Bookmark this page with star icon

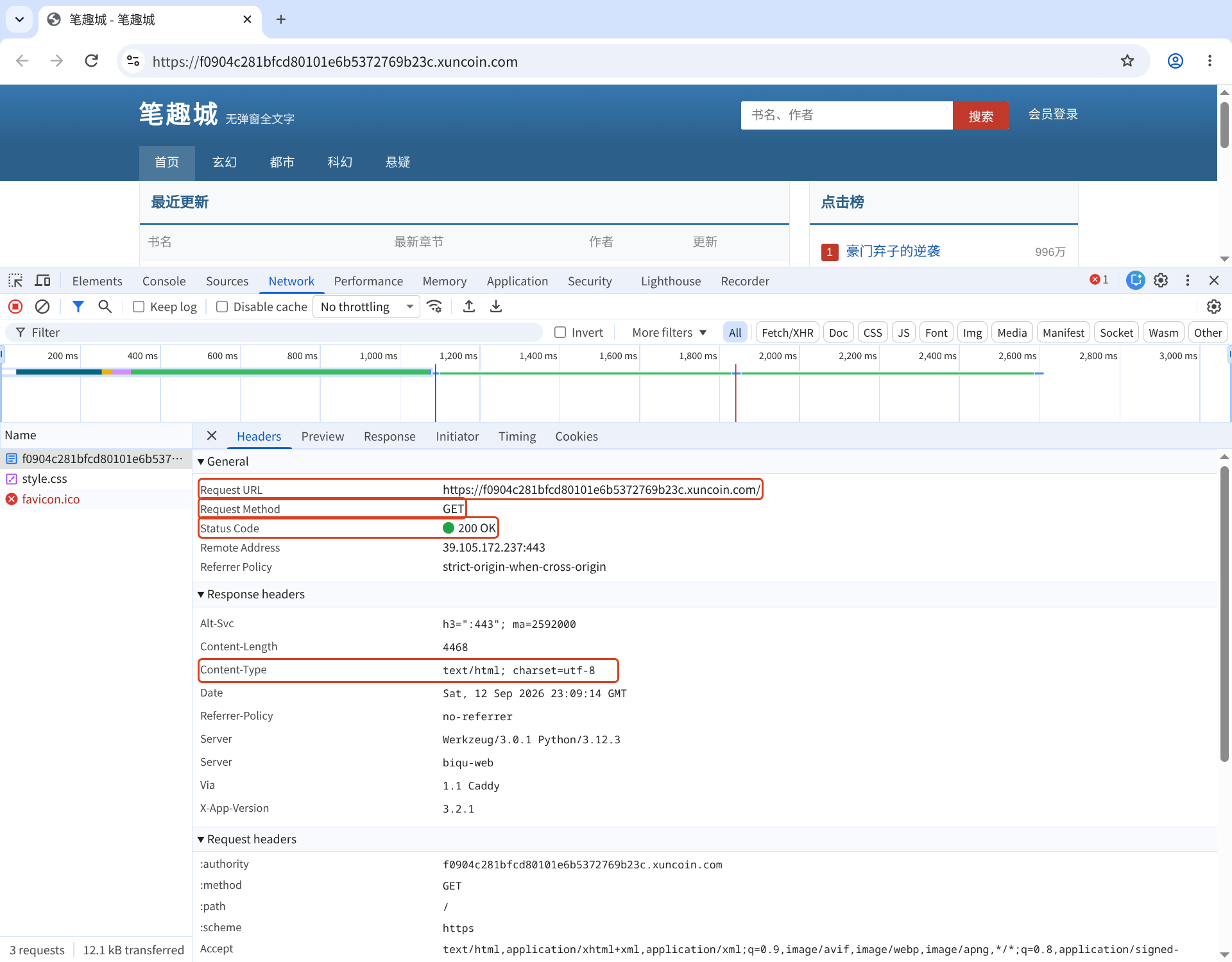pos(1127,61)
